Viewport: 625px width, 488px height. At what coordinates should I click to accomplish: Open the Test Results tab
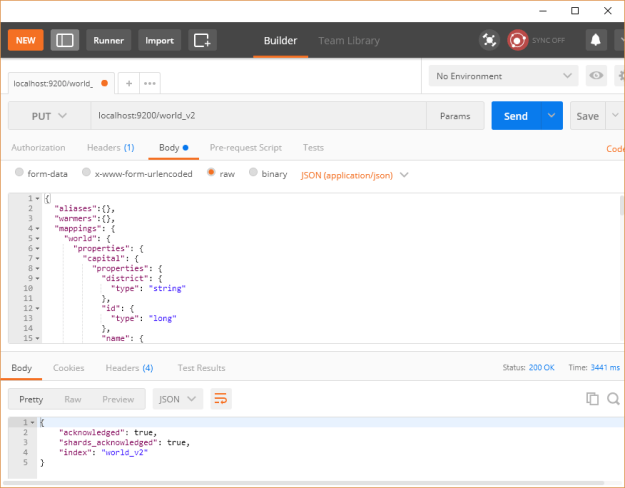click(201, 368)
